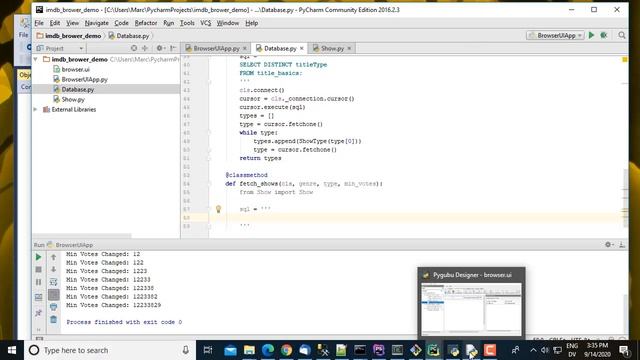Open Project panel gear settings
Screen dimensions: 640x360
160,48
